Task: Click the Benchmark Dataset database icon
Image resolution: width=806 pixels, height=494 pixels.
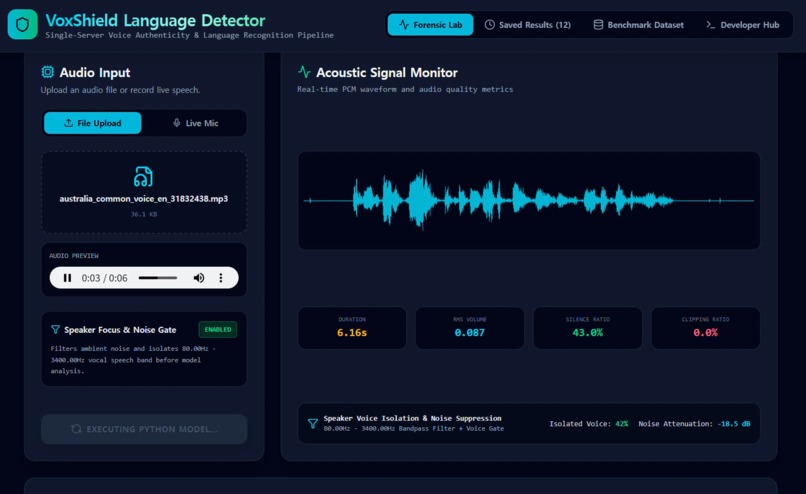Action: tap(598, 25)
